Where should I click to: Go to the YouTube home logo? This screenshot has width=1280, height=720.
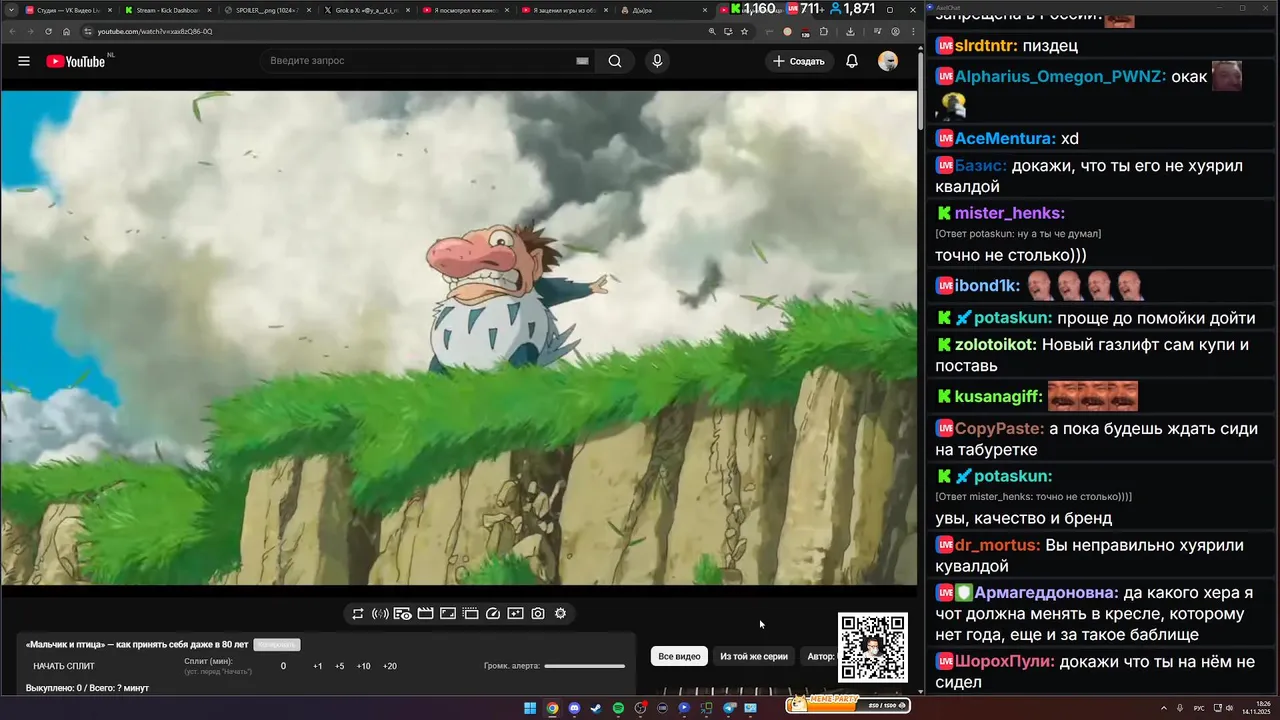point(75,61)
